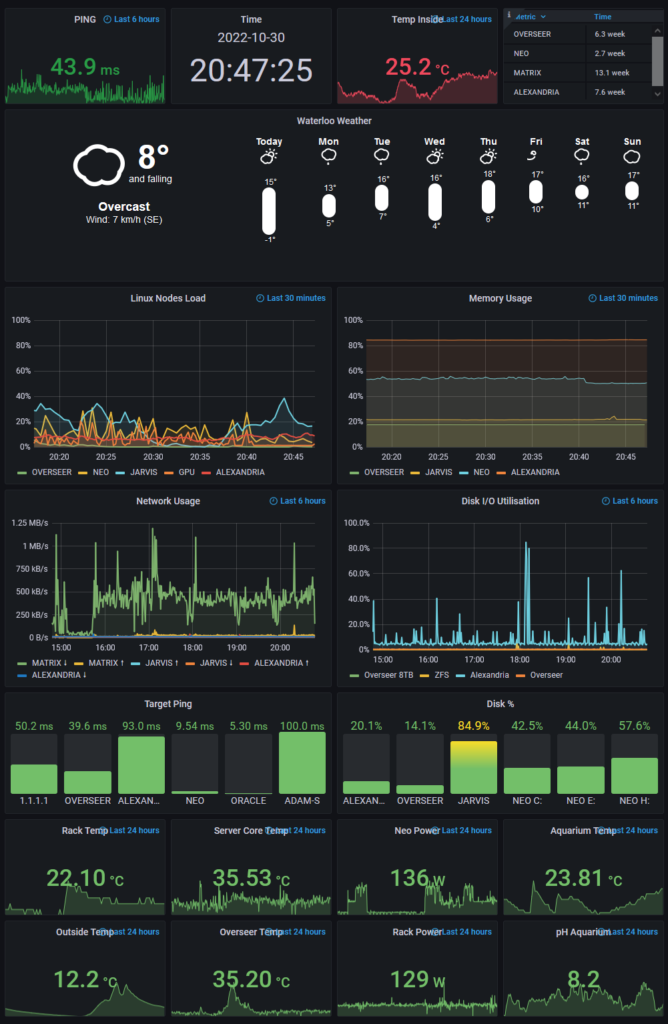This screenshot has width=668, height=1024.
Task: Click the info icon on the uptime table panel
Action: click(x=508, y=16)
